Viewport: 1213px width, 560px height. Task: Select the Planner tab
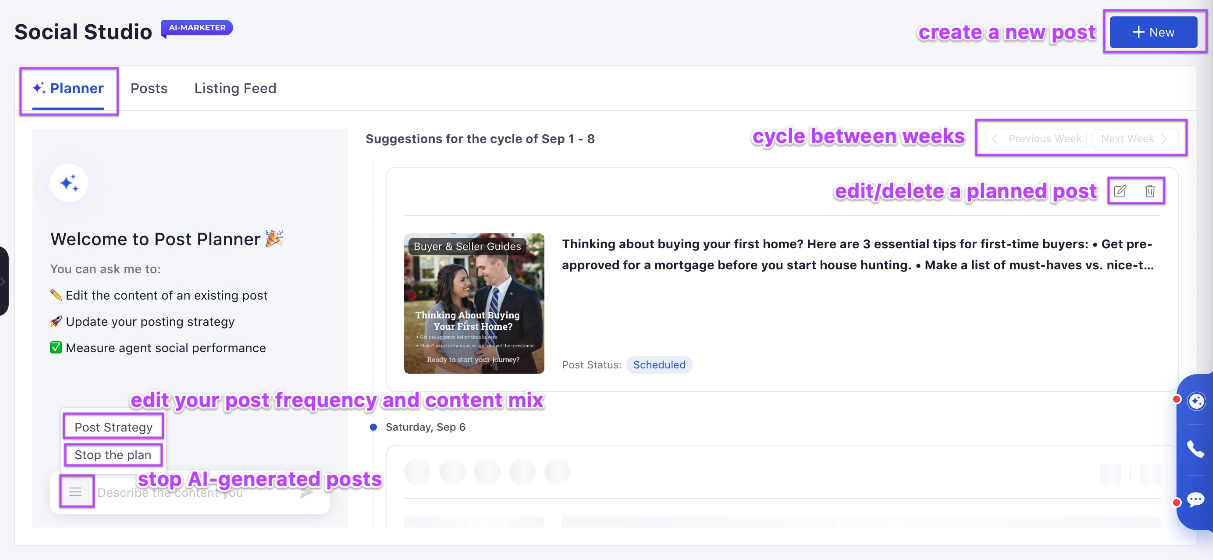click(68, 88)
